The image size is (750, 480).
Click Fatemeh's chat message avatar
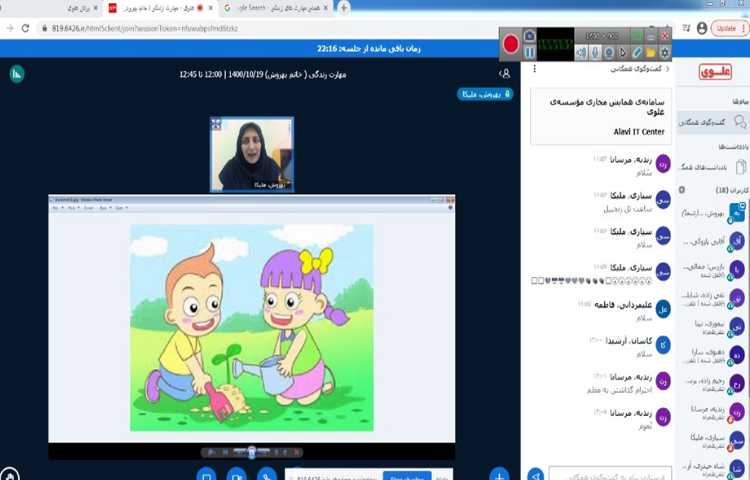pyautogui.click(x=663, y=309)
